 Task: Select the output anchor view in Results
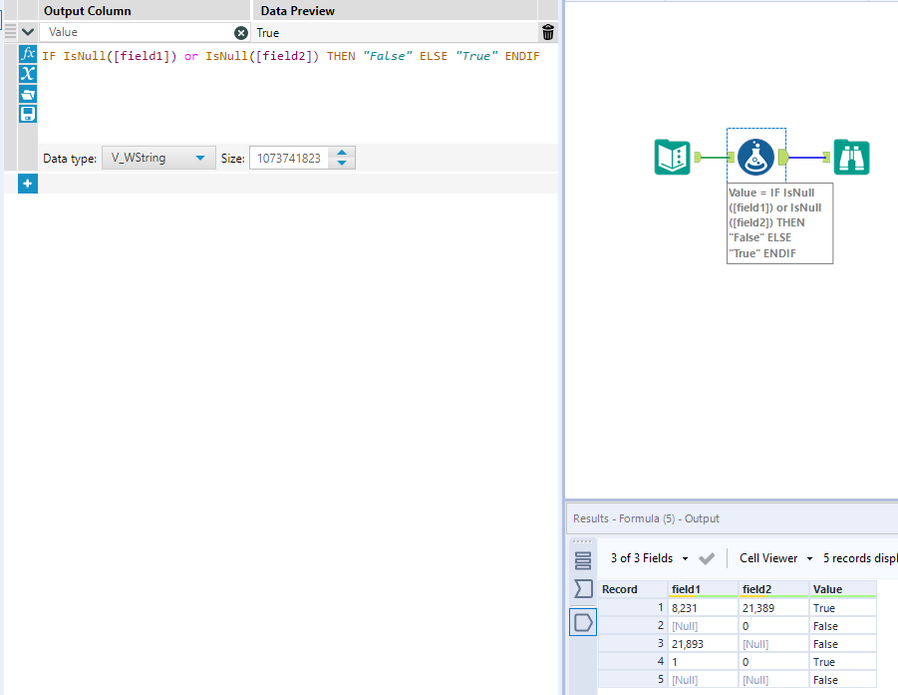pyautogui.click(x=583, y=622)
